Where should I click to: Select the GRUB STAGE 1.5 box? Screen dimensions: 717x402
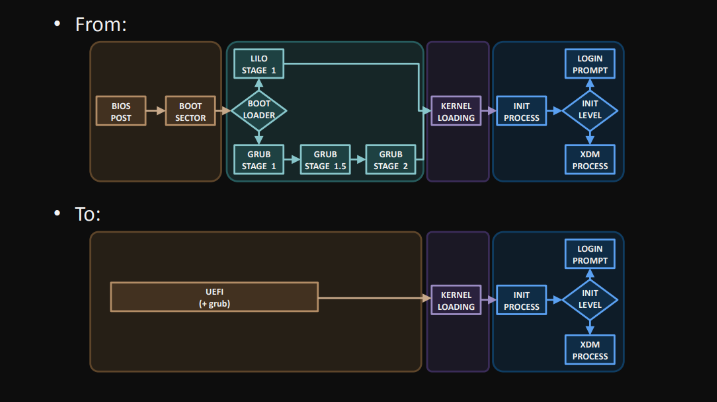pyautogui.click(x=325, y=160)
